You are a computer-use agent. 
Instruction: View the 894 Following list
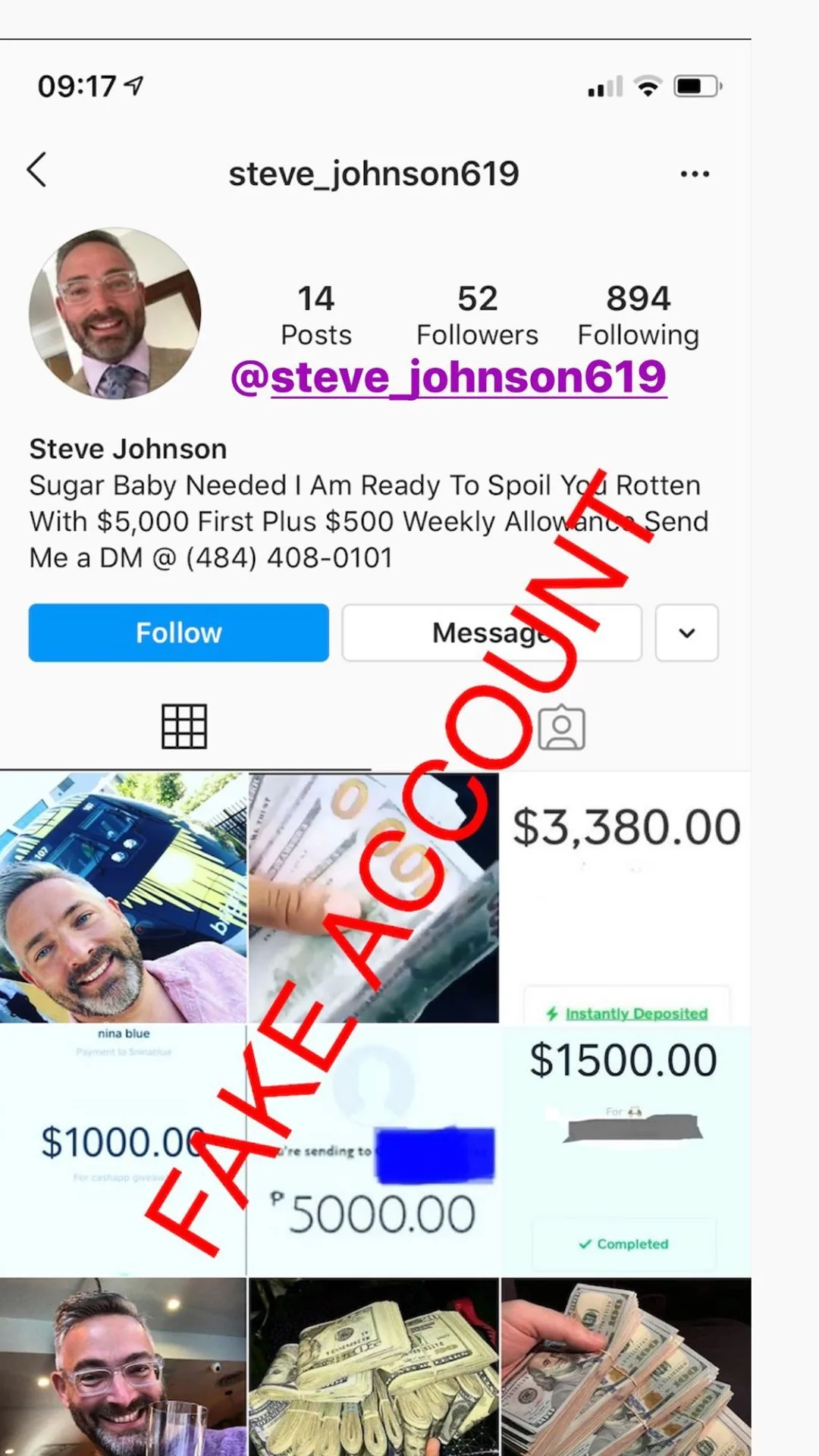coord(639,315)
